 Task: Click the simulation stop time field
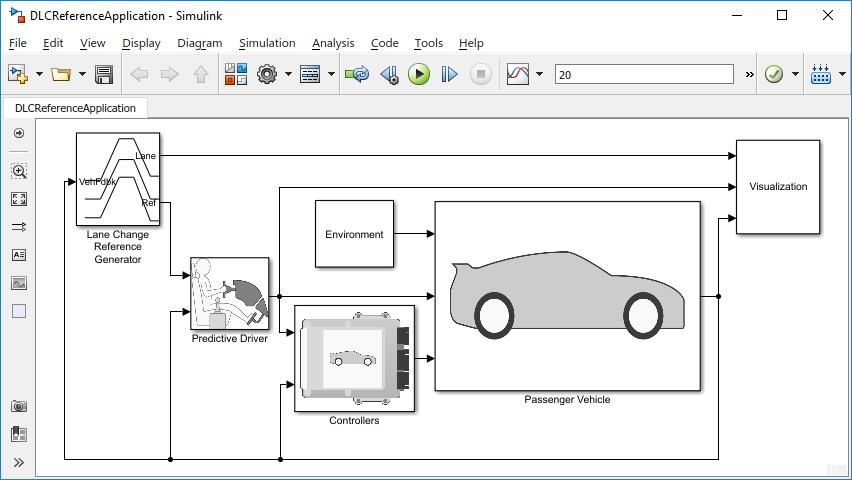coord(644,74)
